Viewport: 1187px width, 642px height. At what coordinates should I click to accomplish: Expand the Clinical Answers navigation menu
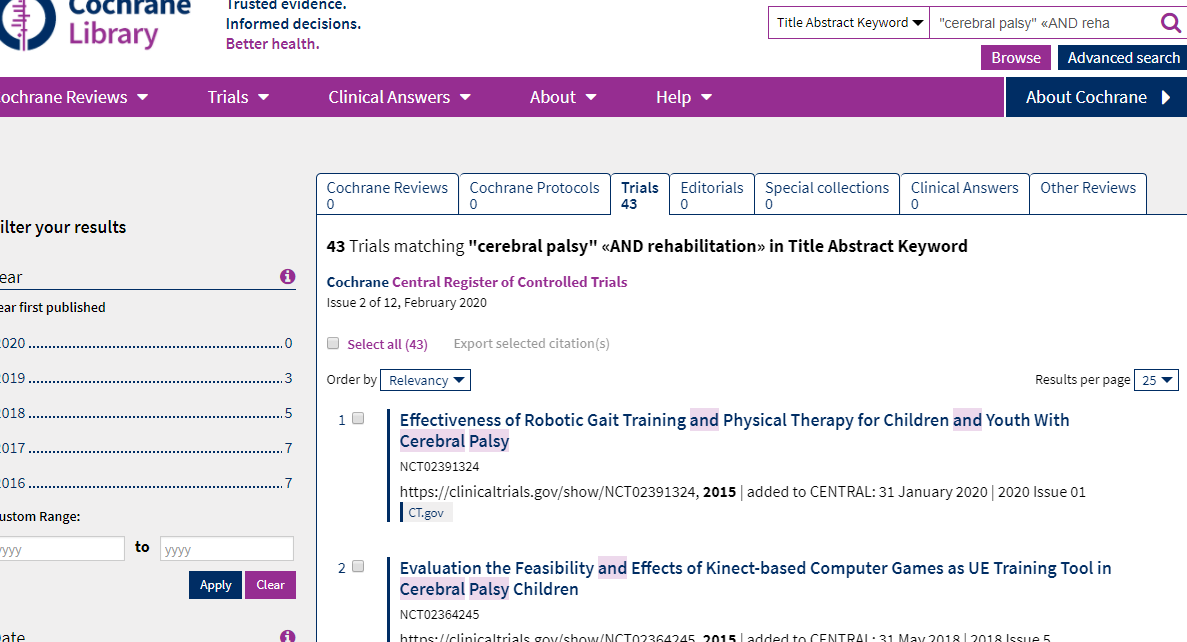[x=398, y=97]
